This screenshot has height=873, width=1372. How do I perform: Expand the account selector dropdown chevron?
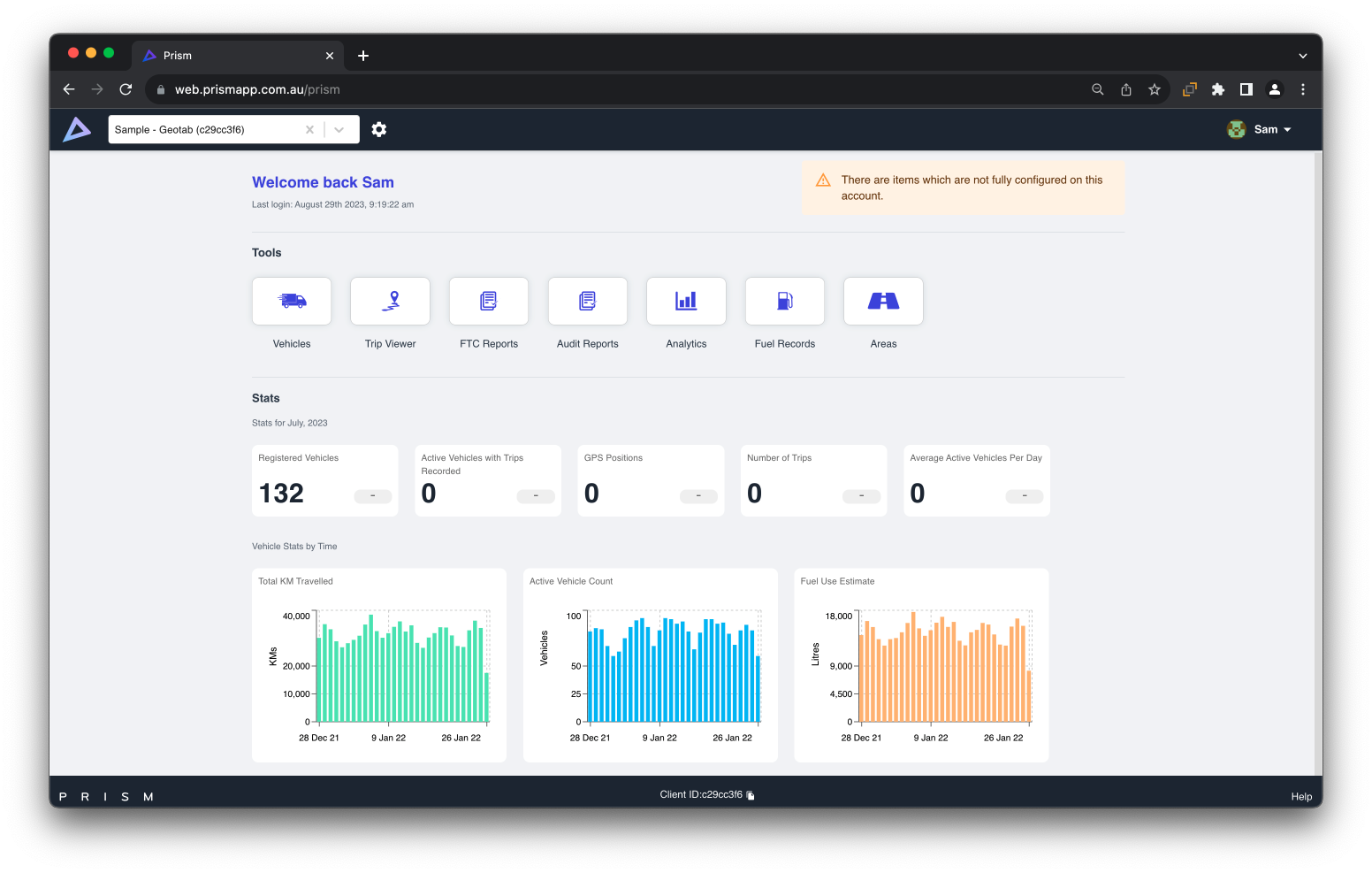(339, 130)
